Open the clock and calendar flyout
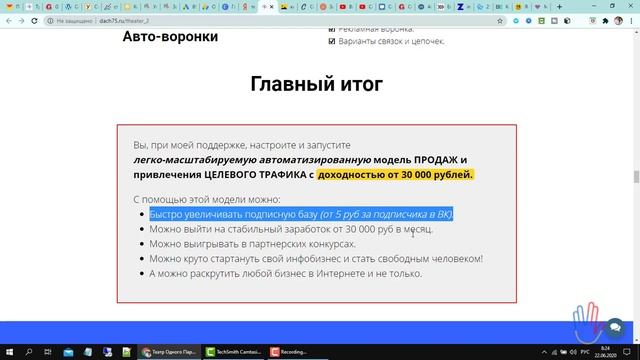 pos(605,352)
